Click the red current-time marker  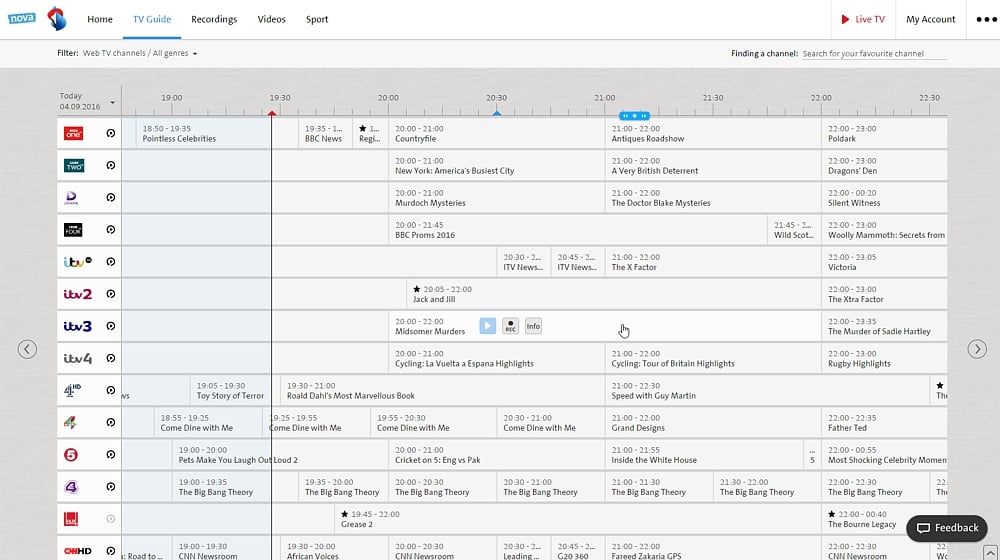tap(272, 113)
